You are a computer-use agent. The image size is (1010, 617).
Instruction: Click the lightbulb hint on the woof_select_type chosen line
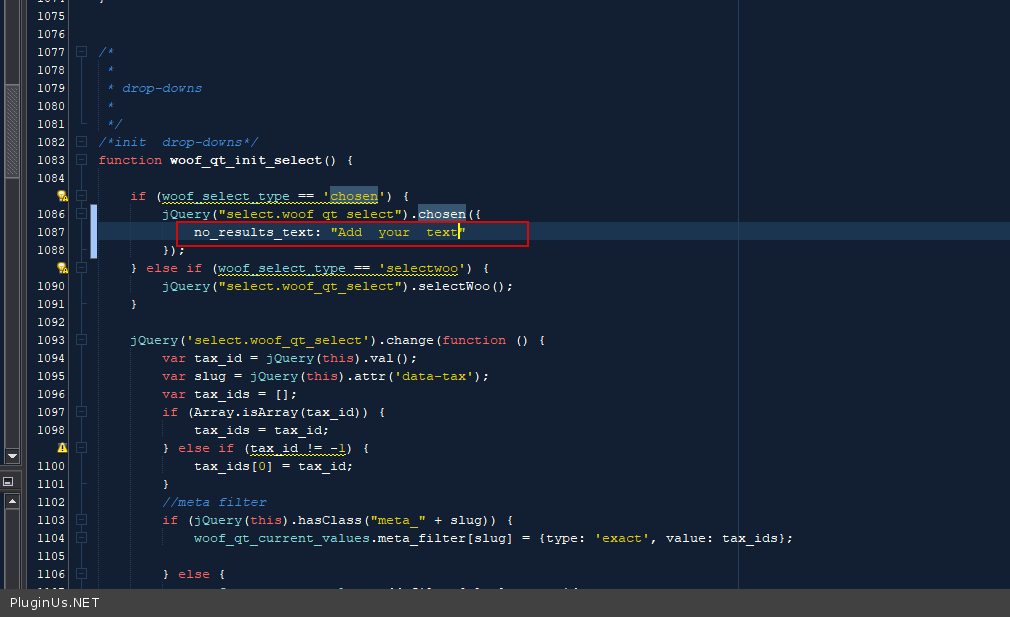[x=62, y=196]
